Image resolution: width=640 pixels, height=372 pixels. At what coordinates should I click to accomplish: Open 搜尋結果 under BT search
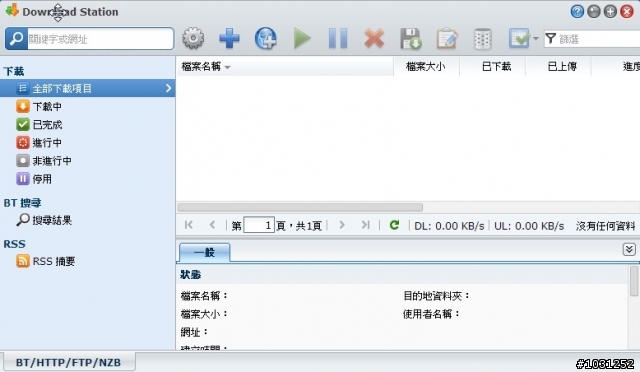click(44, 220)
